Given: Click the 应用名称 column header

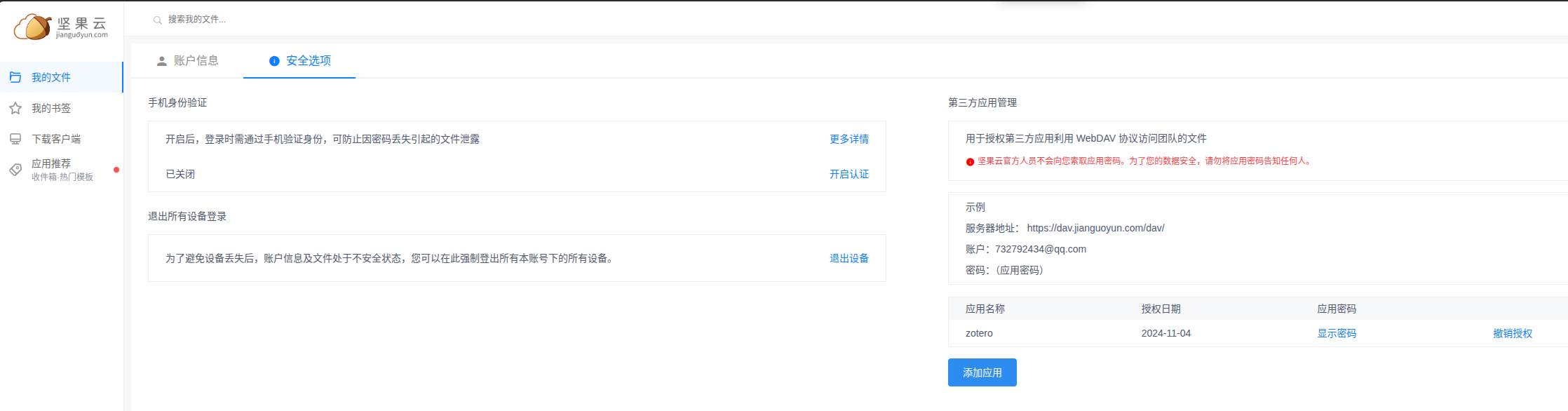Looking at the screenshot, I should [x=985, y=309].
